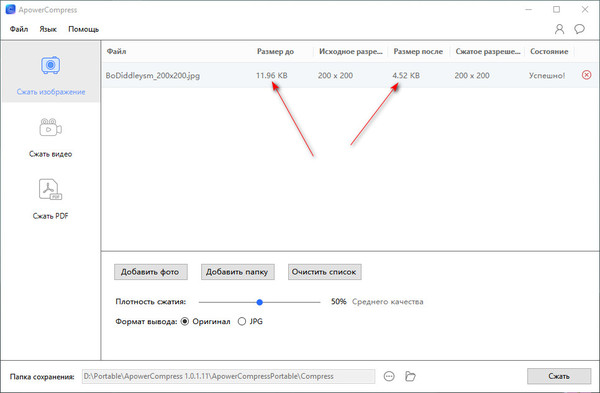Open the Язык menu
Image resolution: width=600 pixels, height=393 pixels.
pyautogui.click(x=48, y=29)
